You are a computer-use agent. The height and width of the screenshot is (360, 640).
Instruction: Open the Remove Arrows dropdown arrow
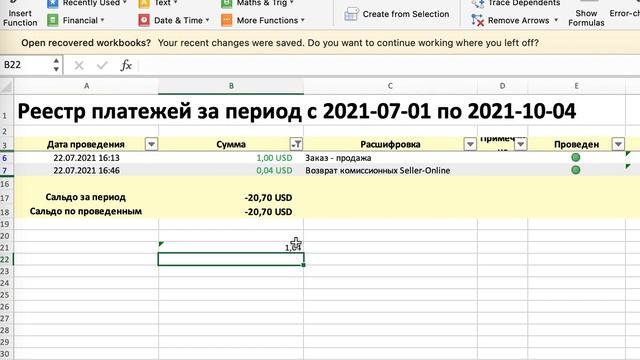click(556, 20)
